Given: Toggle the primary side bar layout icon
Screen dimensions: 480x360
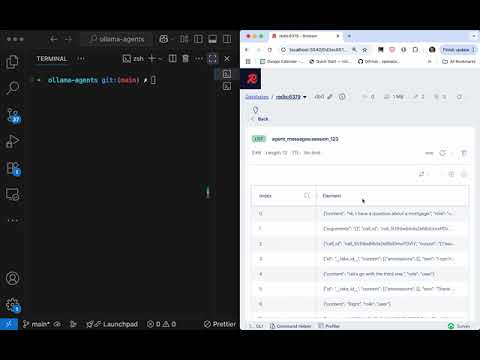Looking at the screenshot, I should pos(198,39).
